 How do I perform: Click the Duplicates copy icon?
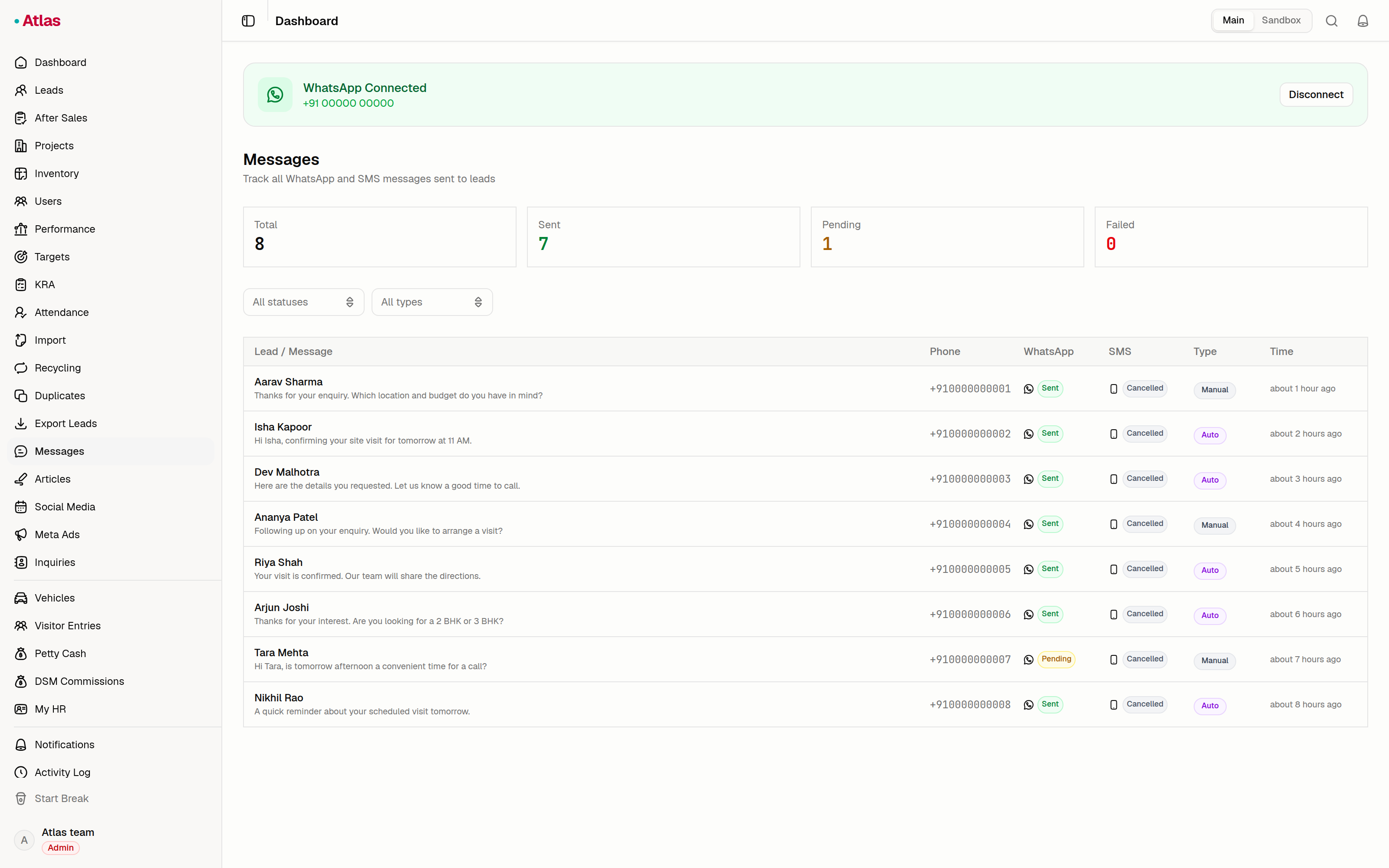[21, 395]
